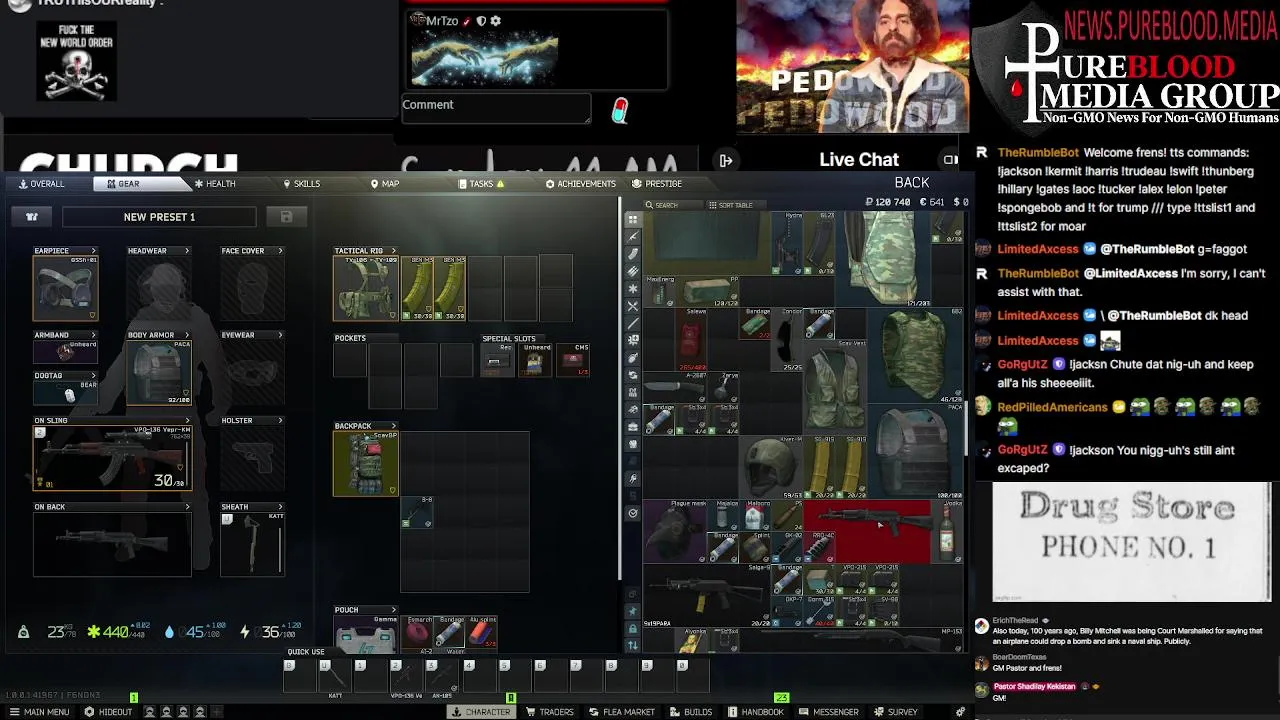Viewport: 1280px width, 720px height.
Task: Click the magnifier Search icon above stash
Action: click(x=649, y=205)
